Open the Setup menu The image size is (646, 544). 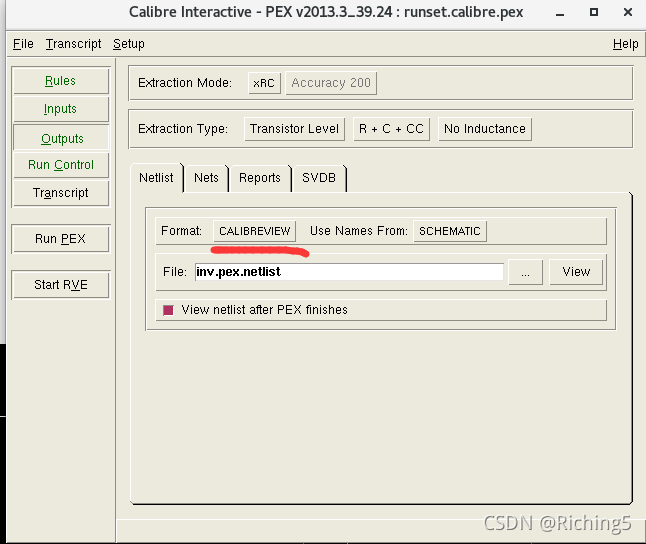pos(128,44)
